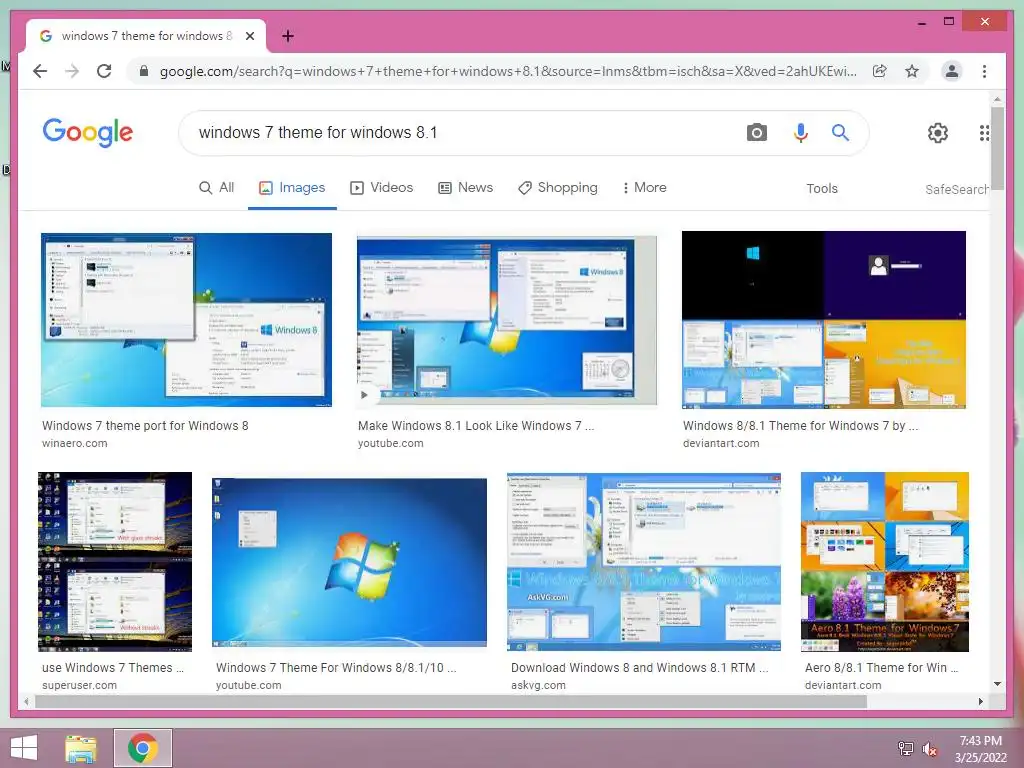Click the horizontal scrollbar thumb

pos(451,701)
